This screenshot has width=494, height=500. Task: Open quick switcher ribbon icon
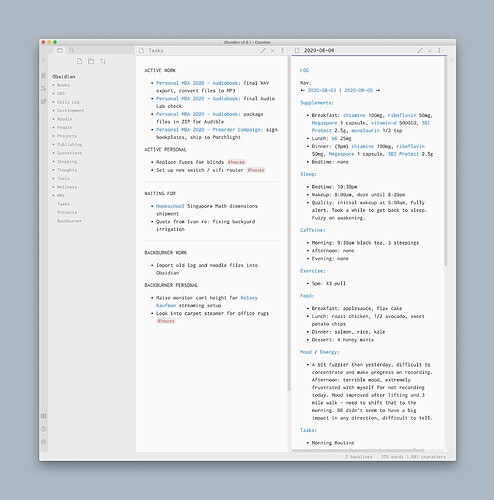pos(43,76)
